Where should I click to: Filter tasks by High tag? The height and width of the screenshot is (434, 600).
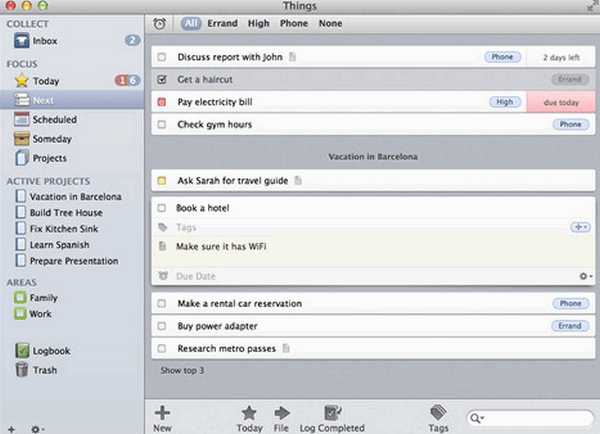click(x=259, y=23)
